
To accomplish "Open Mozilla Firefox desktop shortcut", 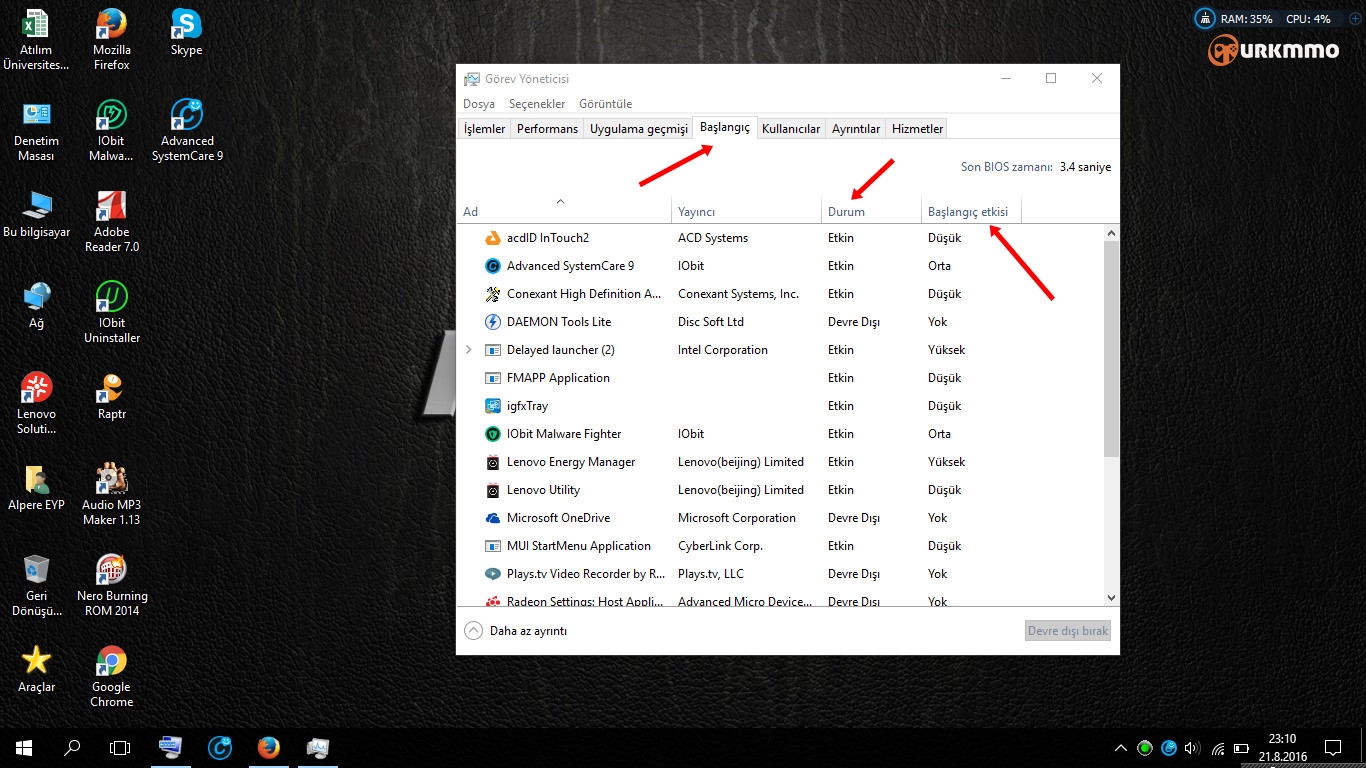I will (111, 40).
